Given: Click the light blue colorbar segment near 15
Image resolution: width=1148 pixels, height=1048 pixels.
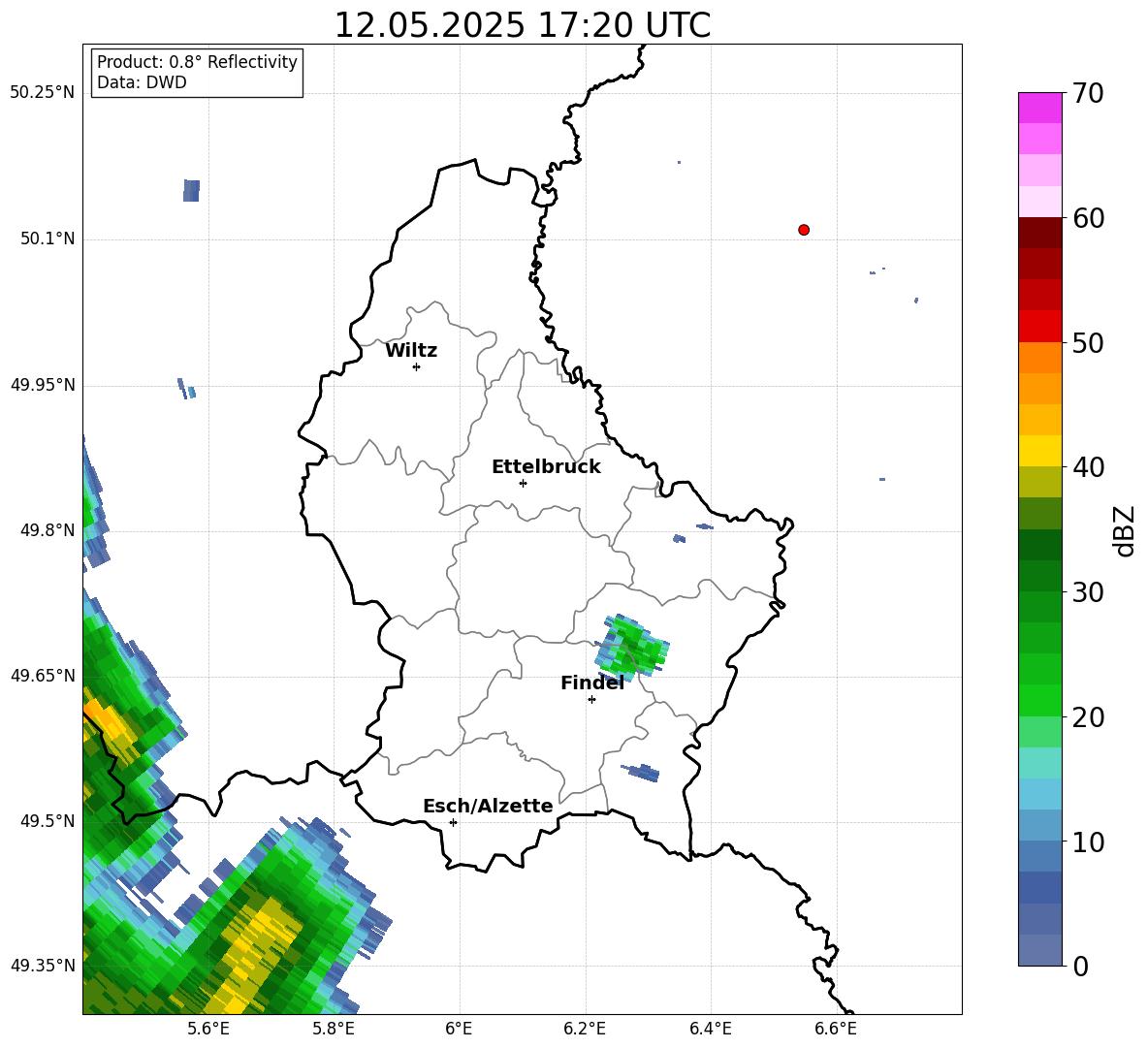Looking at the screenshot, I should [x=1039, y=793].
